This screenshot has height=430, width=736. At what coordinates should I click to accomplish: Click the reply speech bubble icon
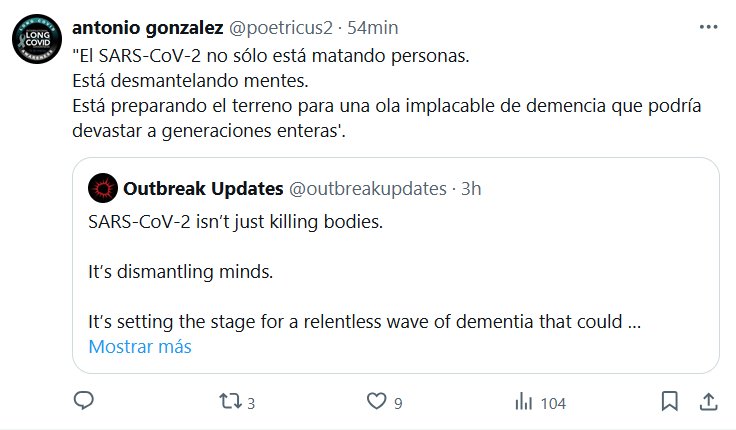84,402
